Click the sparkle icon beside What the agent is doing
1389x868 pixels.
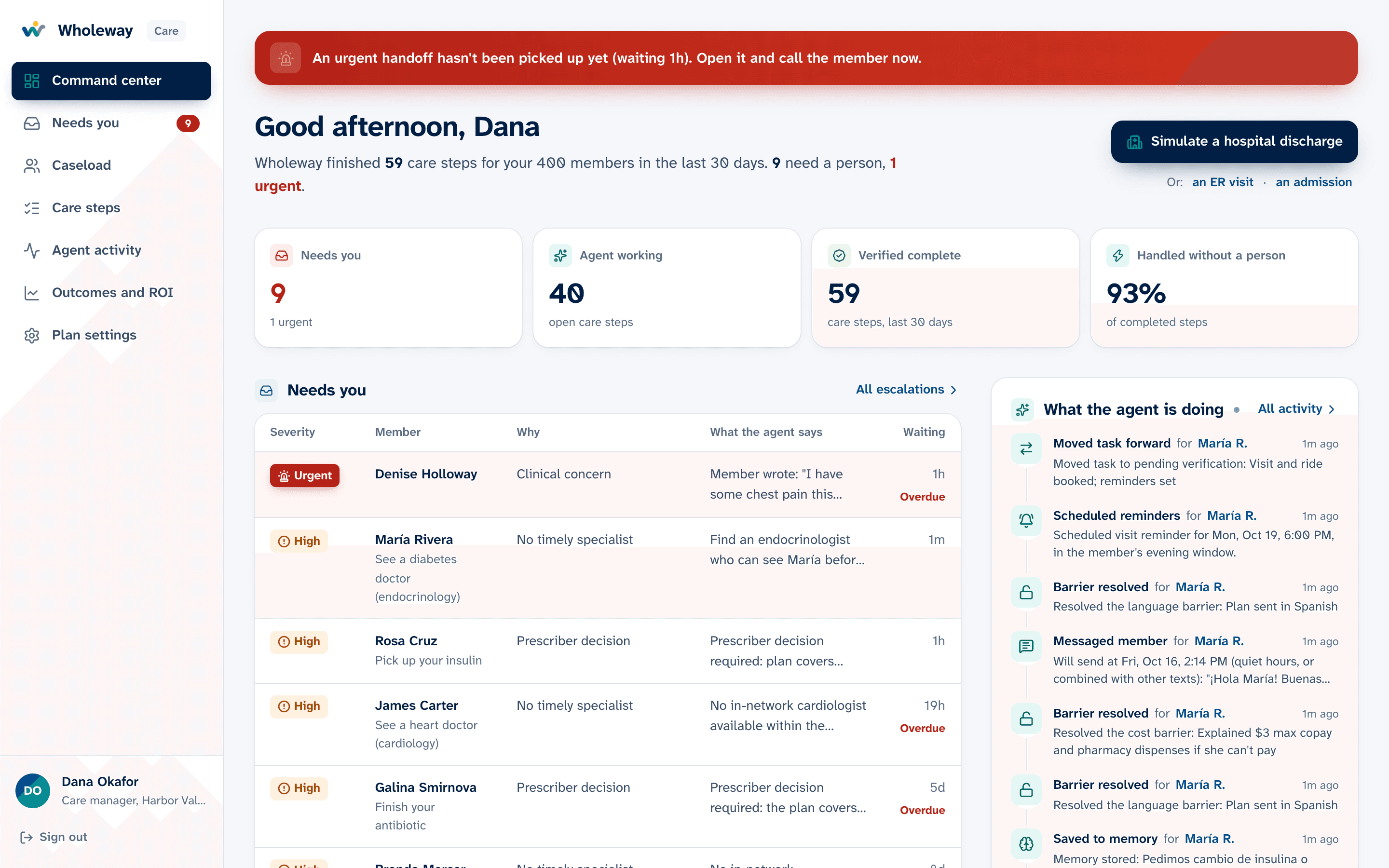click(1022, 409)
